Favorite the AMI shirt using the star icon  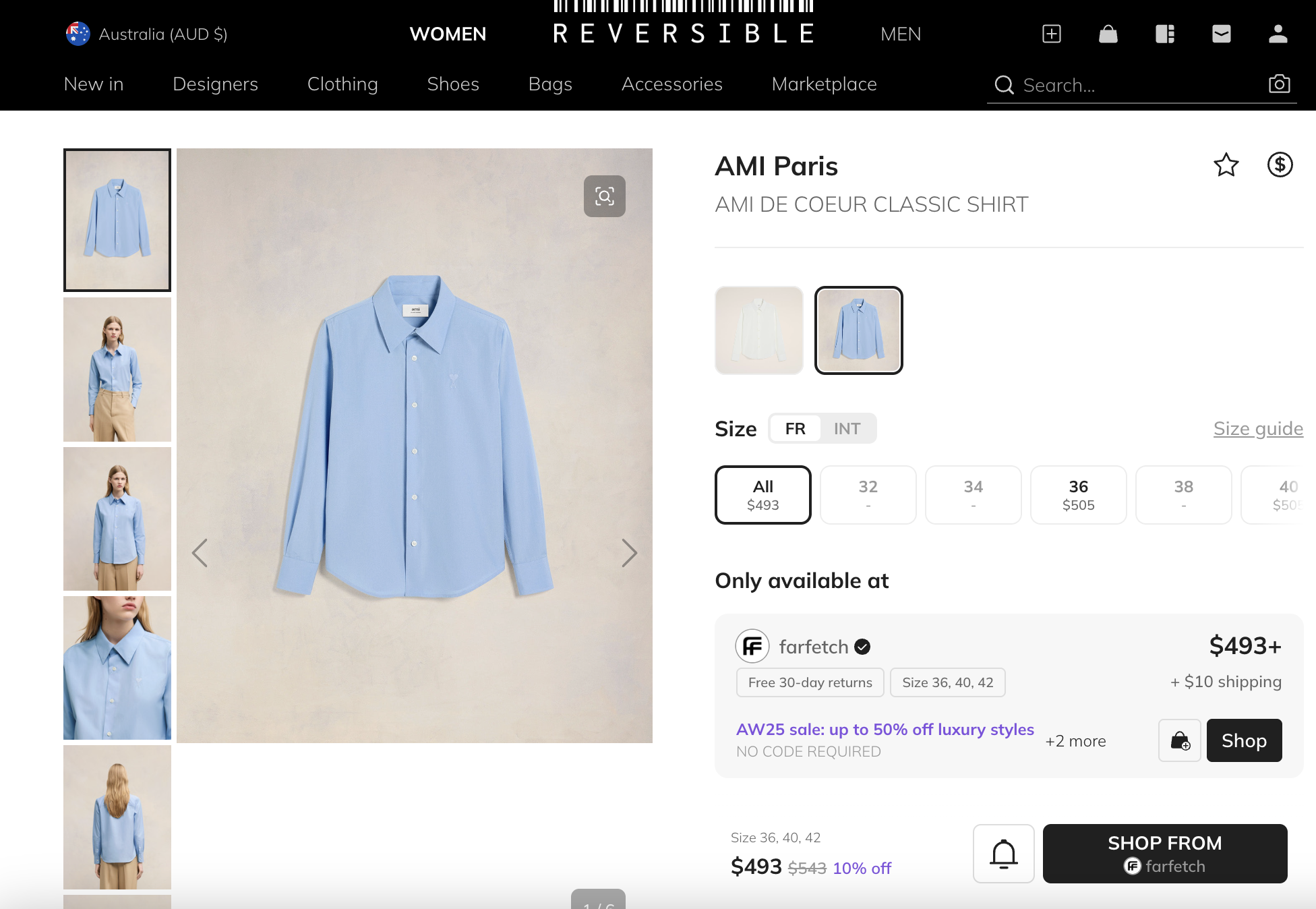(x=1226, y=165)
